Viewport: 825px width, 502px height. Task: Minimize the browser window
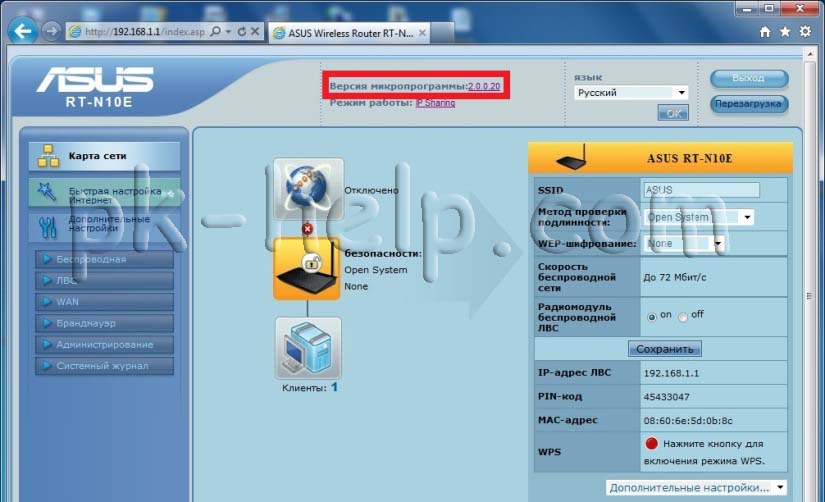point(746,9)
